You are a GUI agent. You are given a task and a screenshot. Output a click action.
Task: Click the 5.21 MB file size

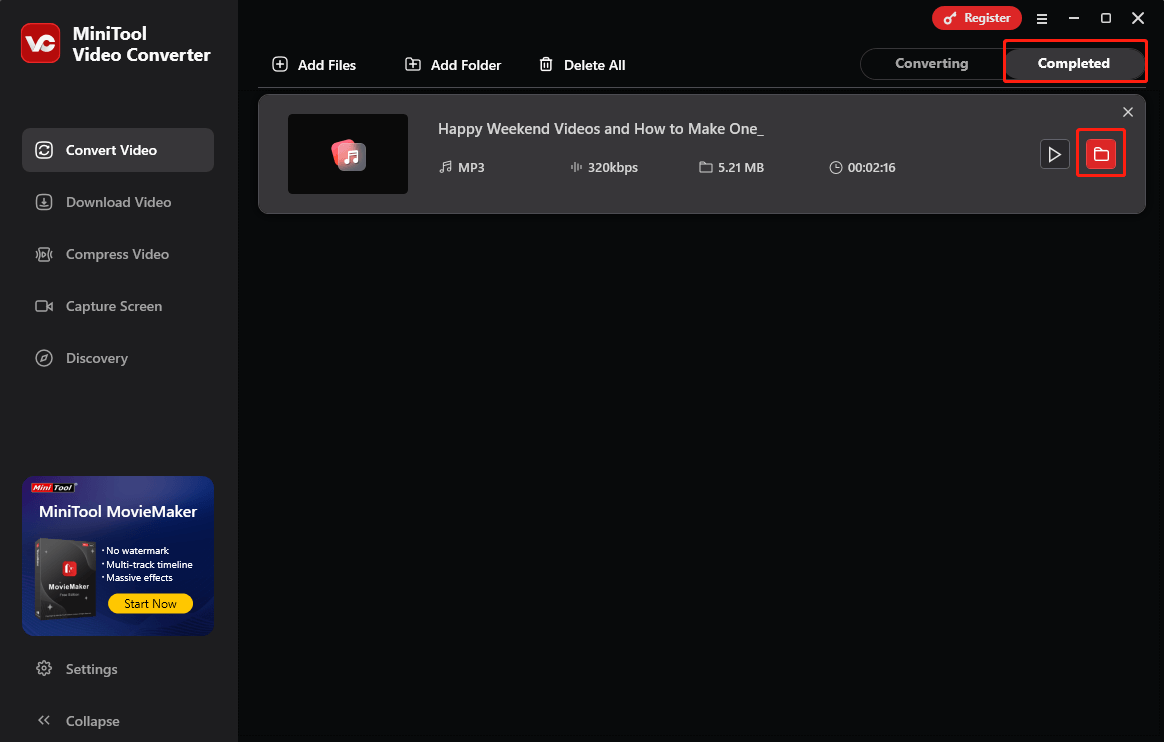coord(740,168)
